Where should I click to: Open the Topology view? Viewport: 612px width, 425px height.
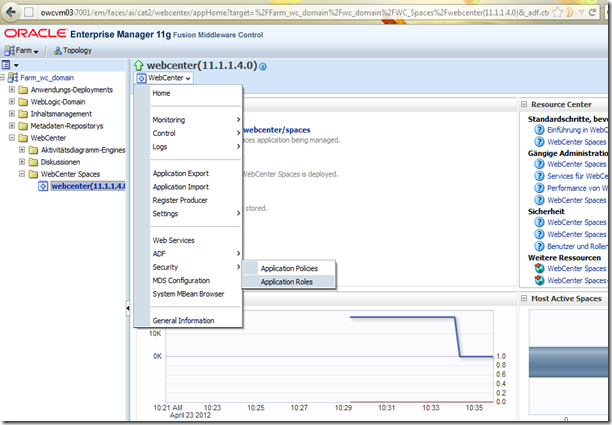point(73,50)
